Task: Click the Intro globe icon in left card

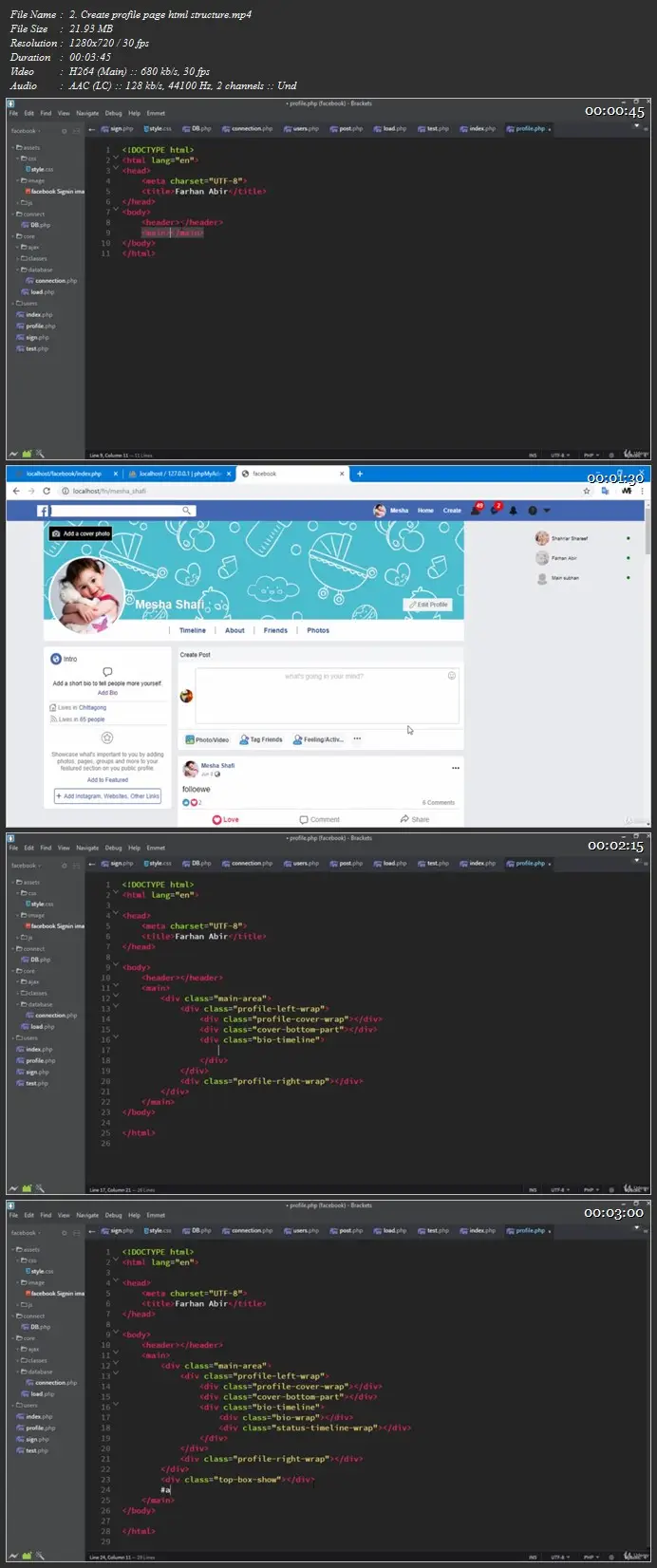Action: click(x=56, y=658)
